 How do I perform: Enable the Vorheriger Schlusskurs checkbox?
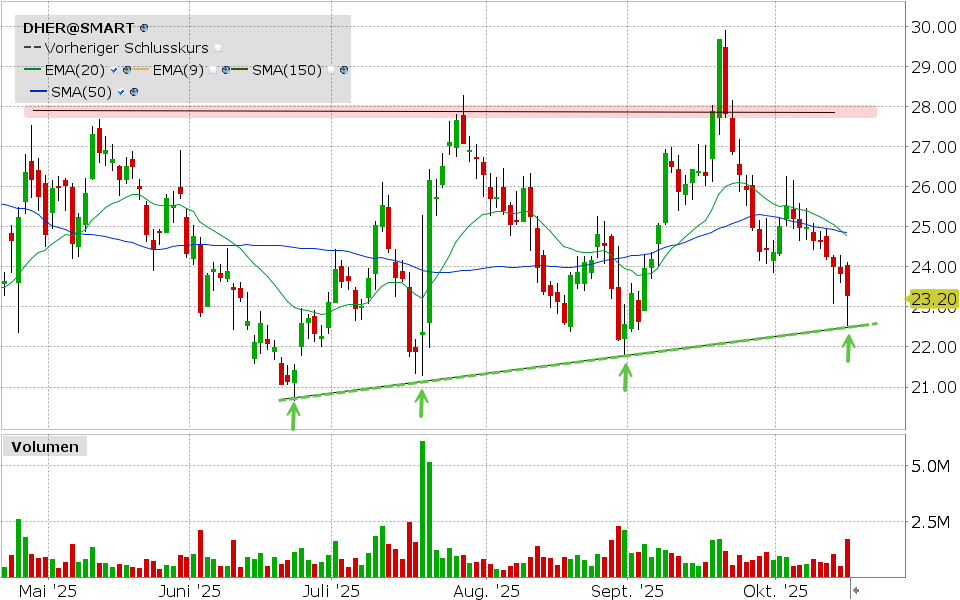click(218, 48)
